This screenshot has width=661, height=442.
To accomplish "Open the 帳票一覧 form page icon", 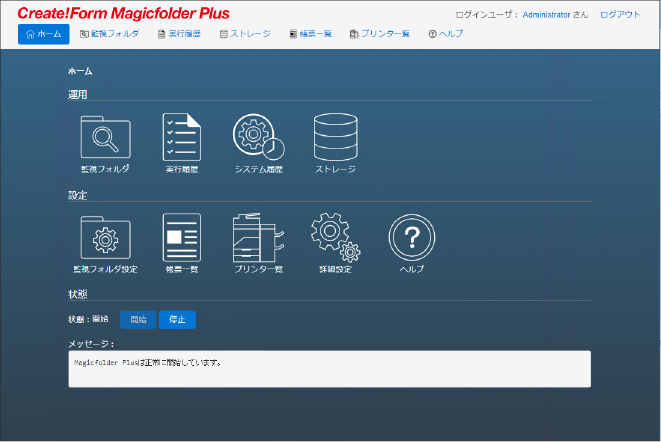I will [x=182, y=237].
